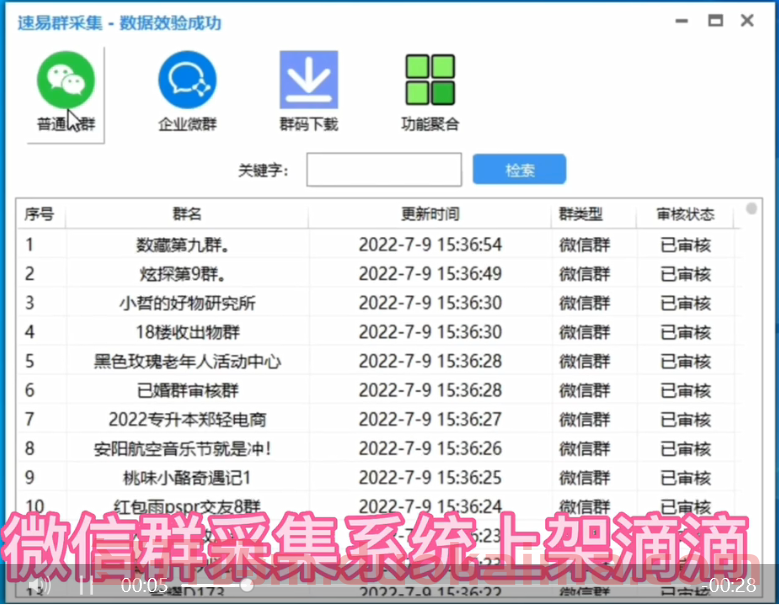Click the elapsed time 00:05 label

pos(144,586)
